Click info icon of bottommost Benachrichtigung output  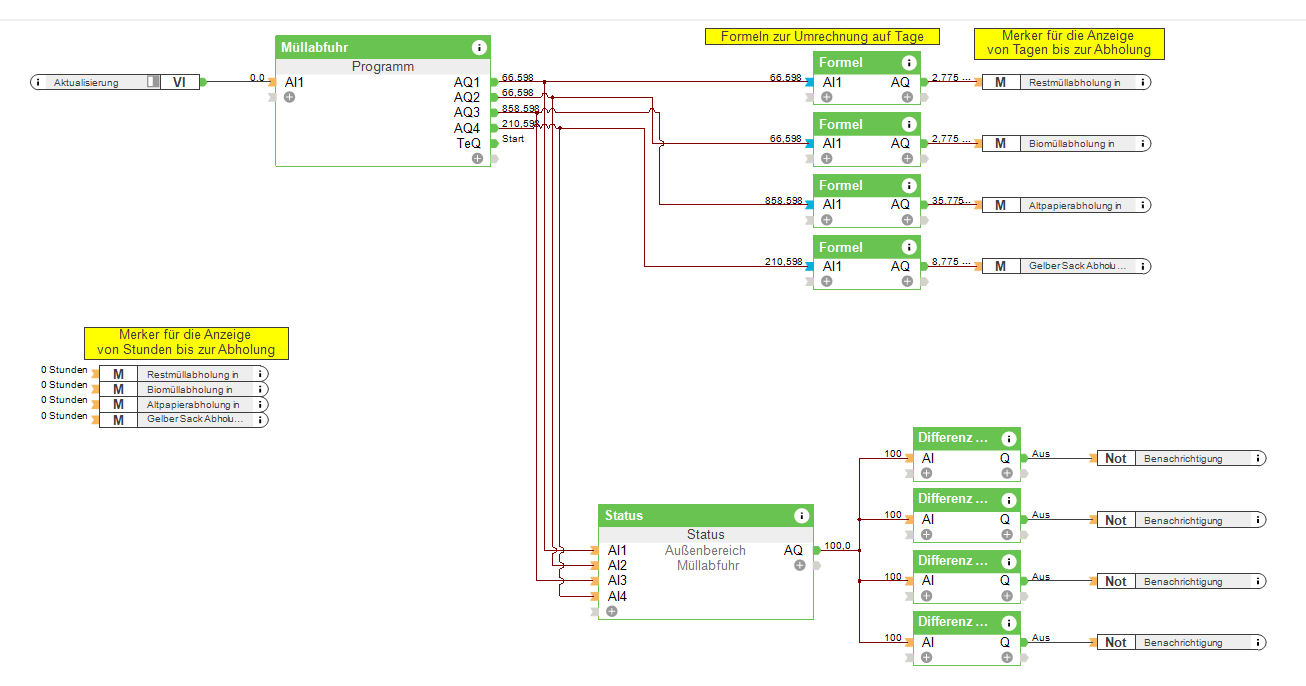click(x=1257, y=642)
